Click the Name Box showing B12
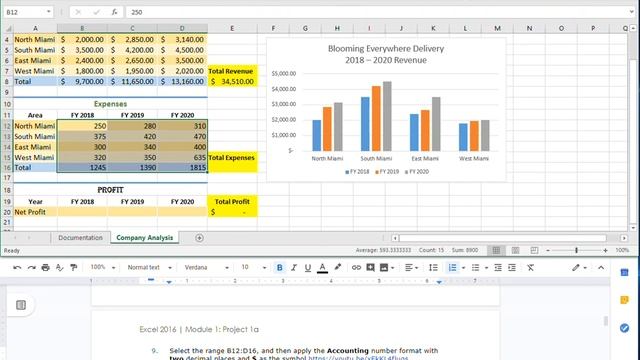Screen dimensions: 640x360 pyautogui.click(x=24, y=12)
